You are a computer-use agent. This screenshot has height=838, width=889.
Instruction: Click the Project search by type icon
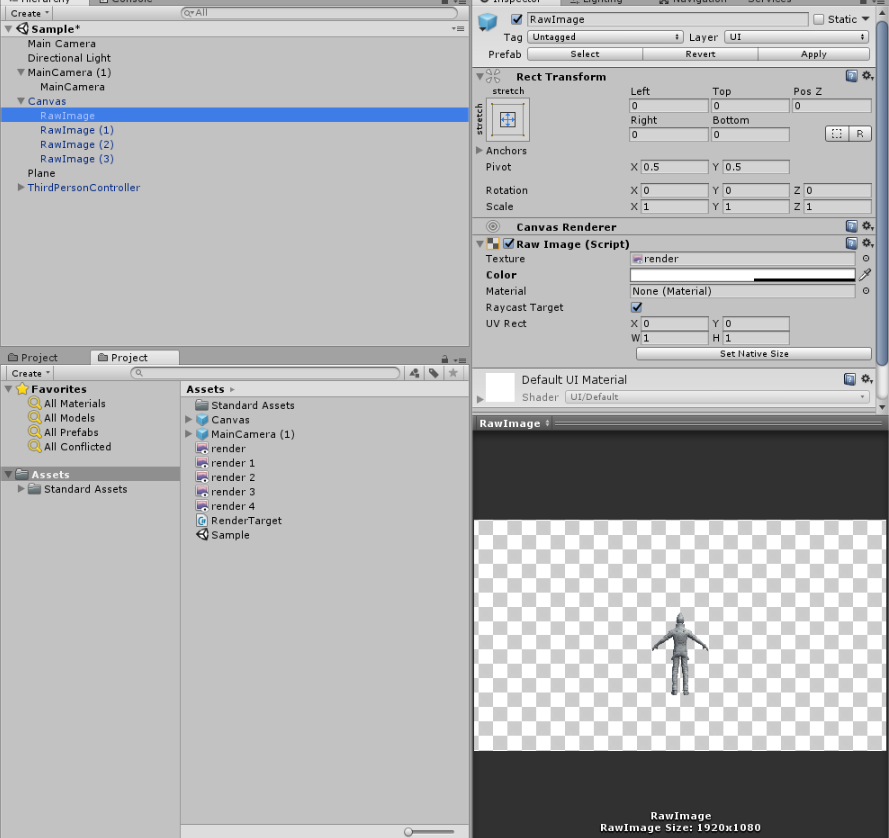tap(414, 373)
